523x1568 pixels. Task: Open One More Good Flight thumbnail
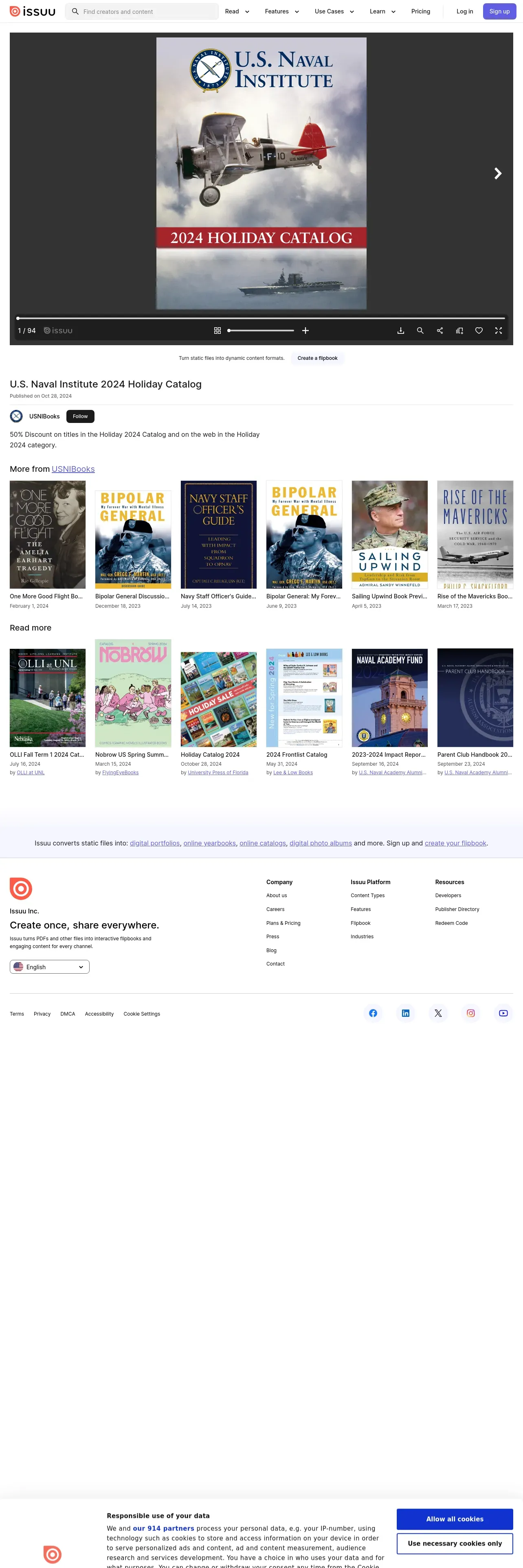point(48,534)
